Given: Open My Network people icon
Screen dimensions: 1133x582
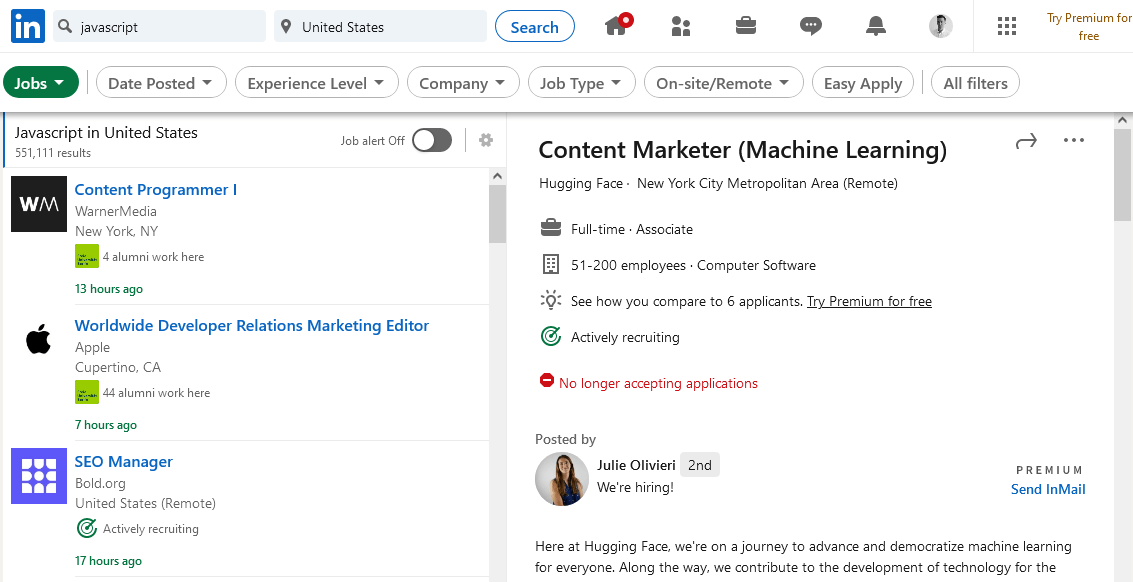Looking at the screenshot, I should [682, 26].
